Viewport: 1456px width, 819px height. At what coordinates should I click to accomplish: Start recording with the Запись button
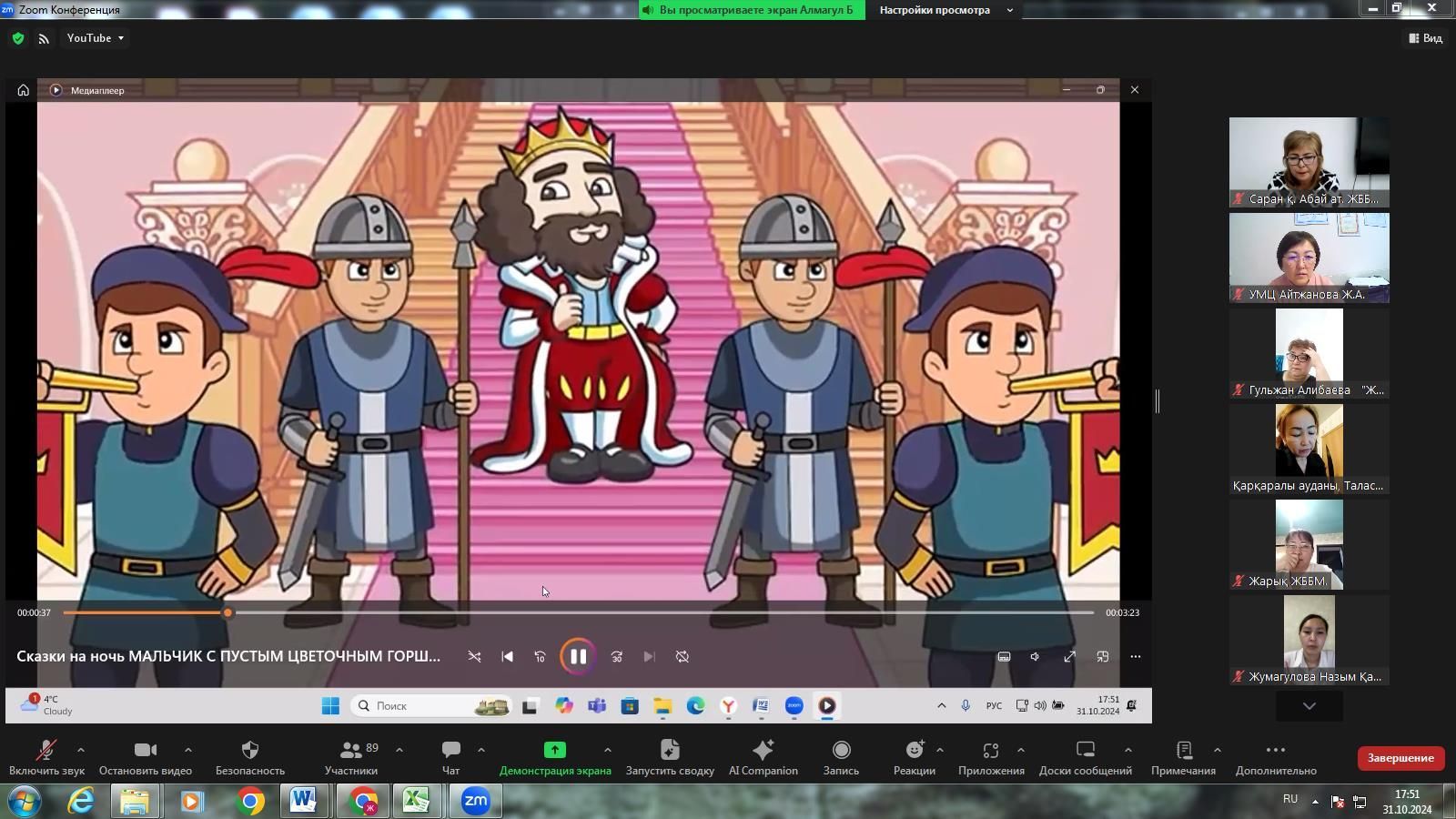click(x=841, y=750)
